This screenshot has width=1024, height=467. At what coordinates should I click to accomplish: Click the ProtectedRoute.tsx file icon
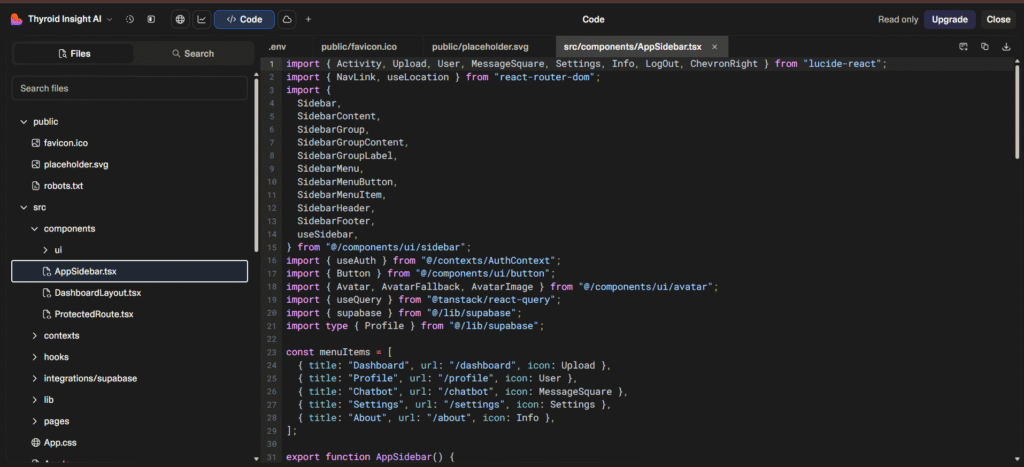(x=46, y=314)
